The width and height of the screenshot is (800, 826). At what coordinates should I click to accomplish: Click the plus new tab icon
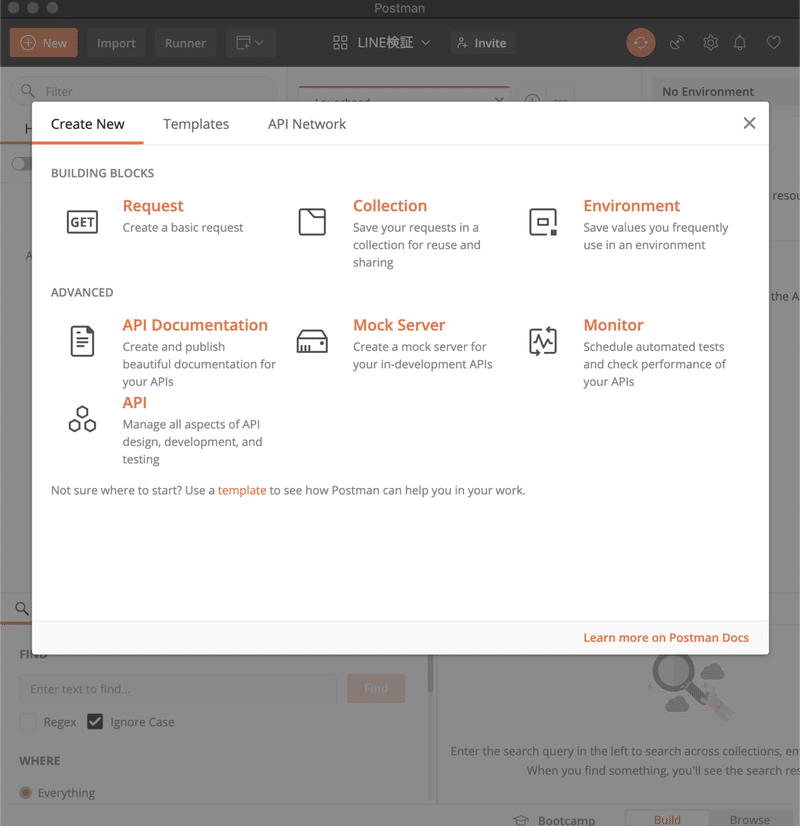coord(532,99)
